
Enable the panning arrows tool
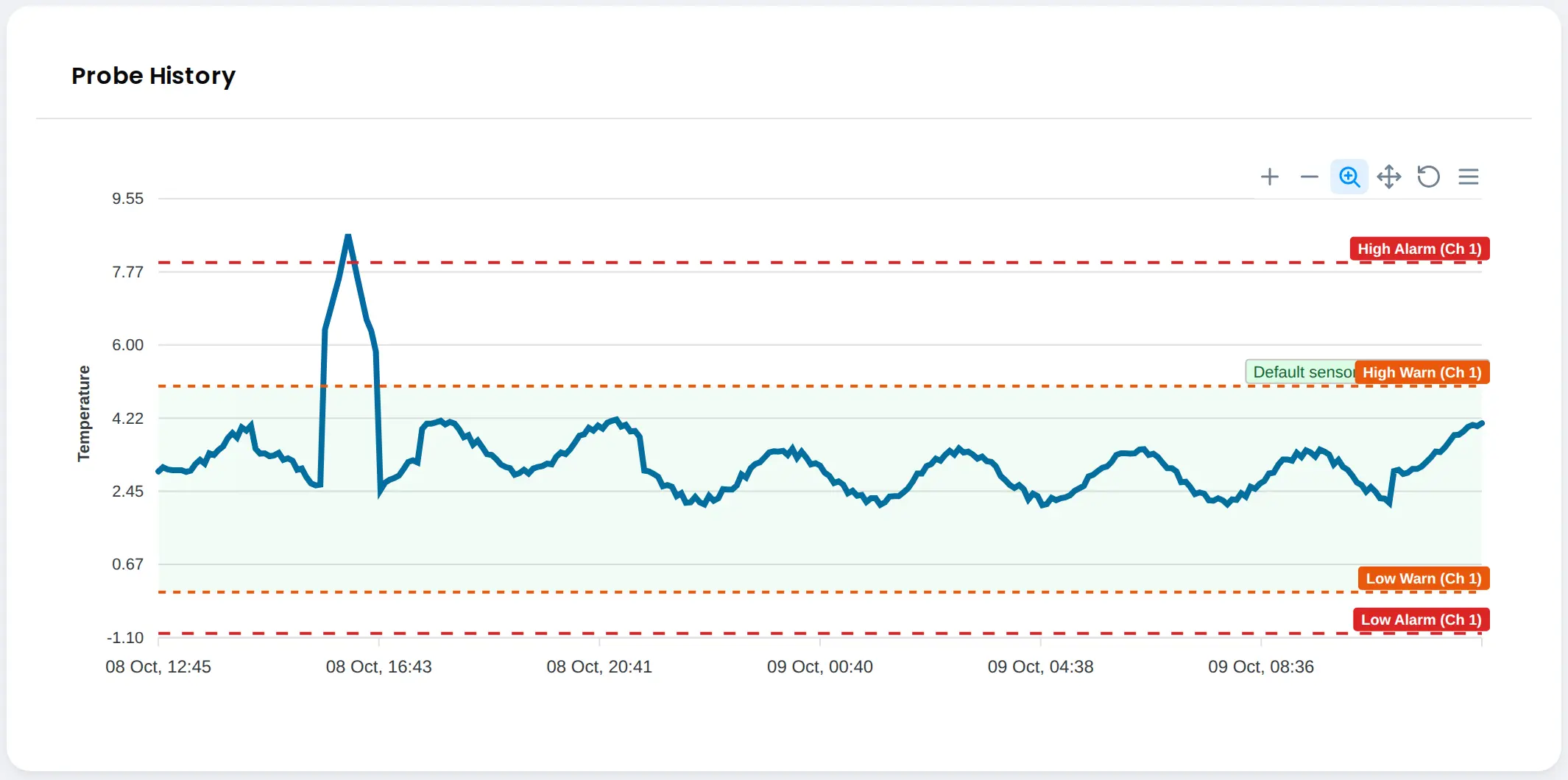[1389, 177]
